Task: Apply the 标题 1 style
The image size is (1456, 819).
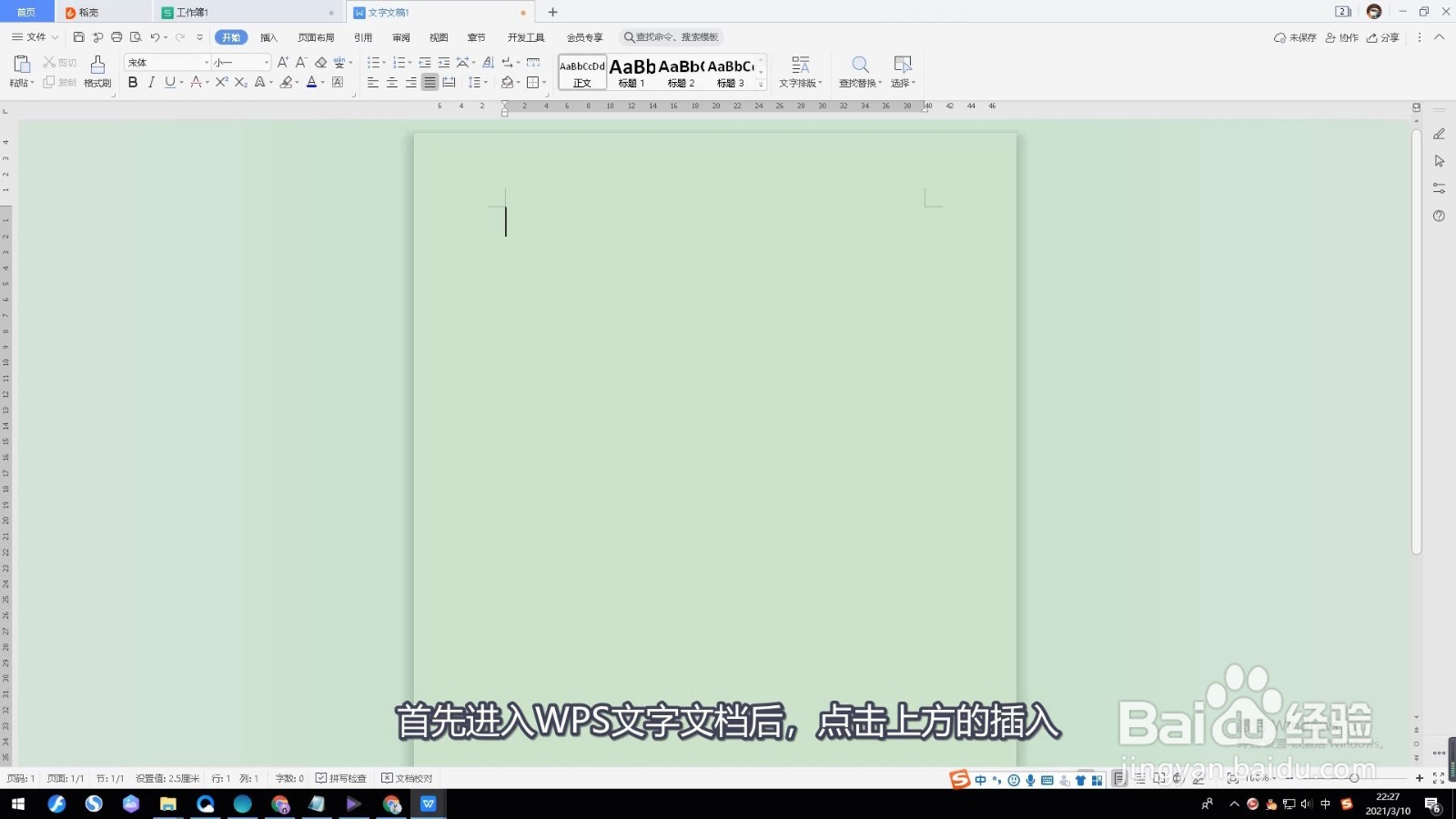Action: click(x=631, y=71)
